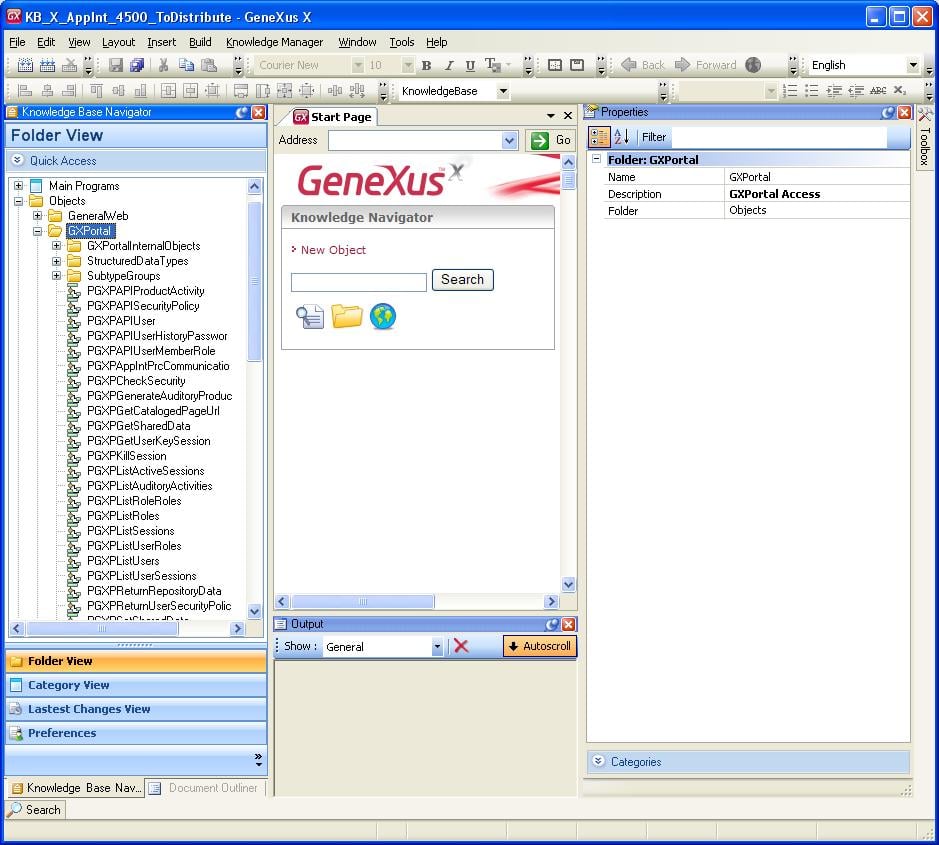Click the green Go arrow button
The width and height of the screenshot is (939, 845).
click(551, 140)
